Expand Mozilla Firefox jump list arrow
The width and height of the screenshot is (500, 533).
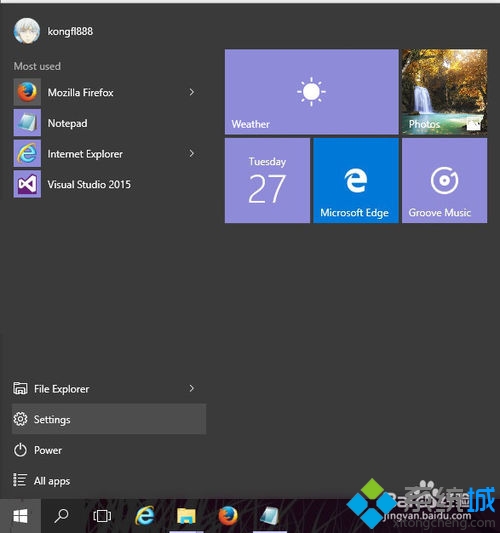click(192, 92)
